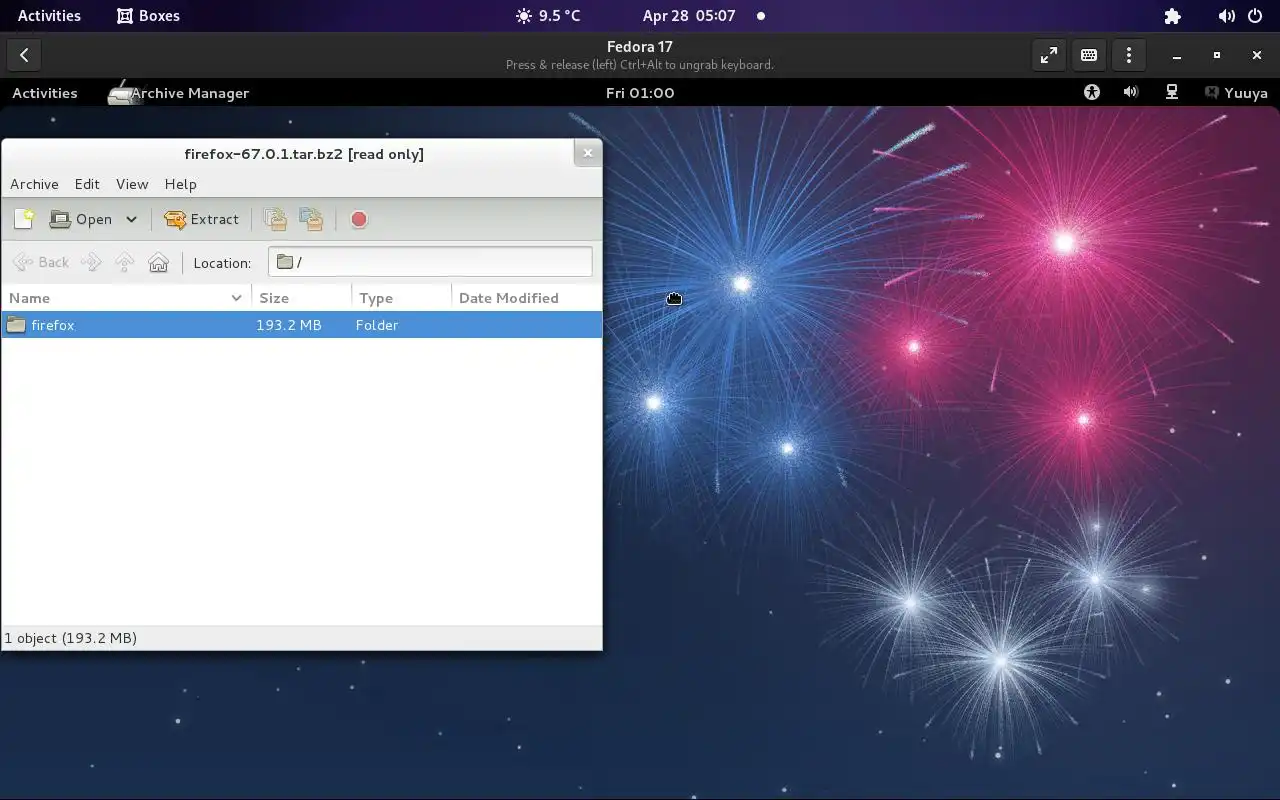Screen dimensions: 1280x800
Task: Sort by the Name column header
Action: 126,298
